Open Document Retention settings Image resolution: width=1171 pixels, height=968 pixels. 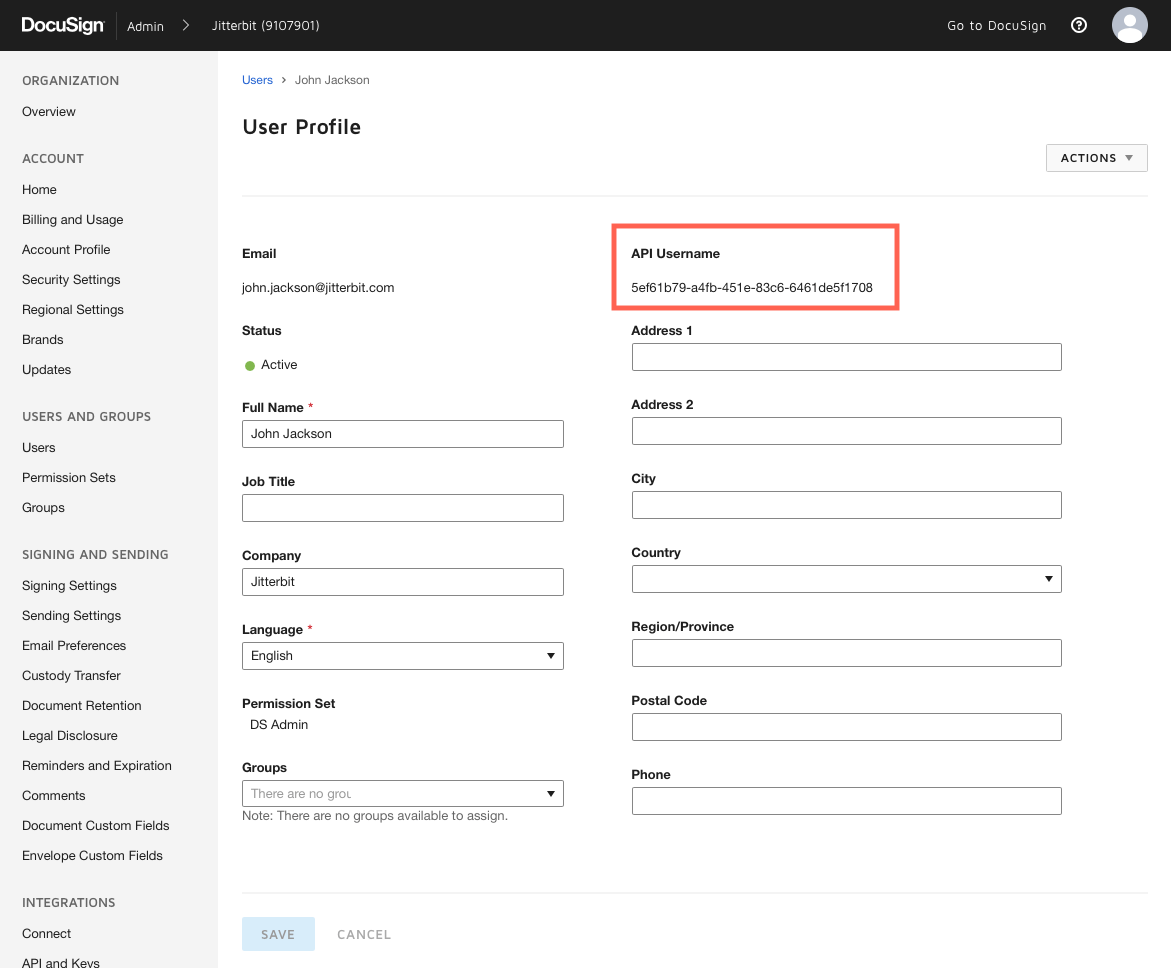coord(82,706)
